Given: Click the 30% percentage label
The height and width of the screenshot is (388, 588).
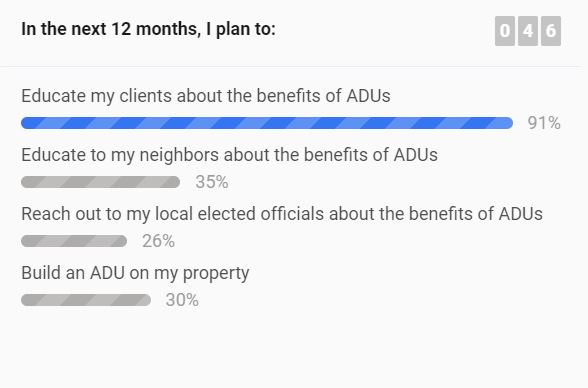Looking at the screenshot, I should coord(182,300).
